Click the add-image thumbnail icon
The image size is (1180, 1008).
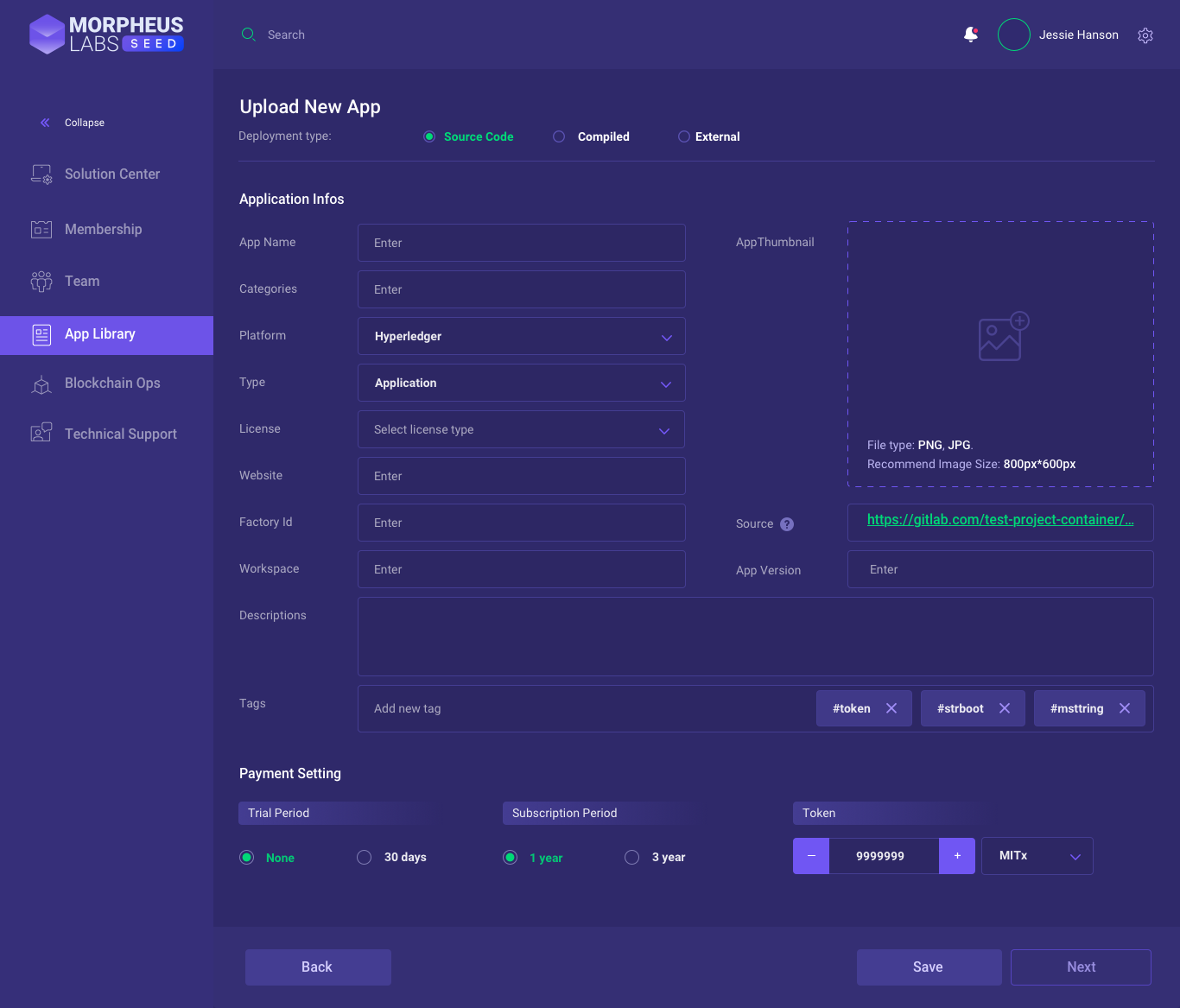pyautogui.click(x=1003, y=336)
